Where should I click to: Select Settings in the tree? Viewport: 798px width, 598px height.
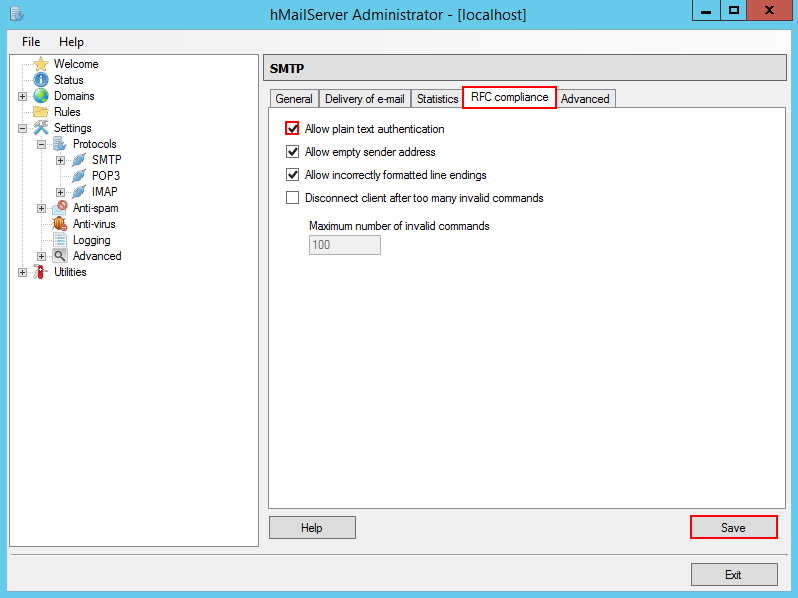coord(73,128)
